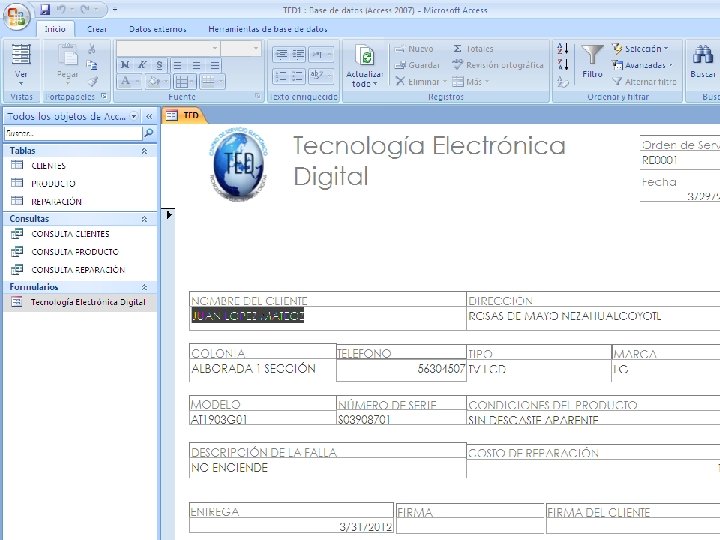Select the PRODUCTO table
The width and height of the screenshot is (720, 540).
pyautogui.click(x=80, y=183)
